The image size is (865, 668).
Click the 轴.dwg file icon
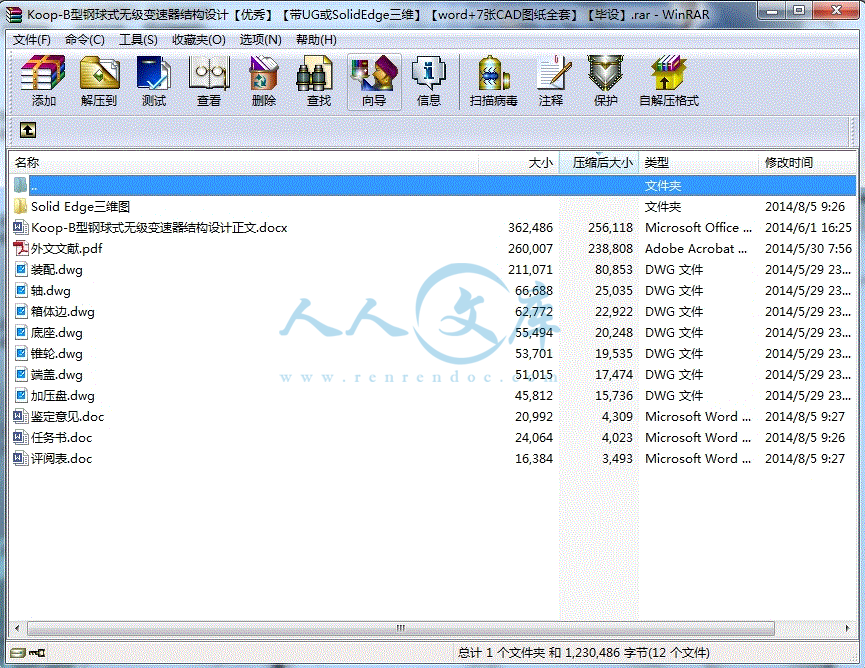(x=20, y=290)
